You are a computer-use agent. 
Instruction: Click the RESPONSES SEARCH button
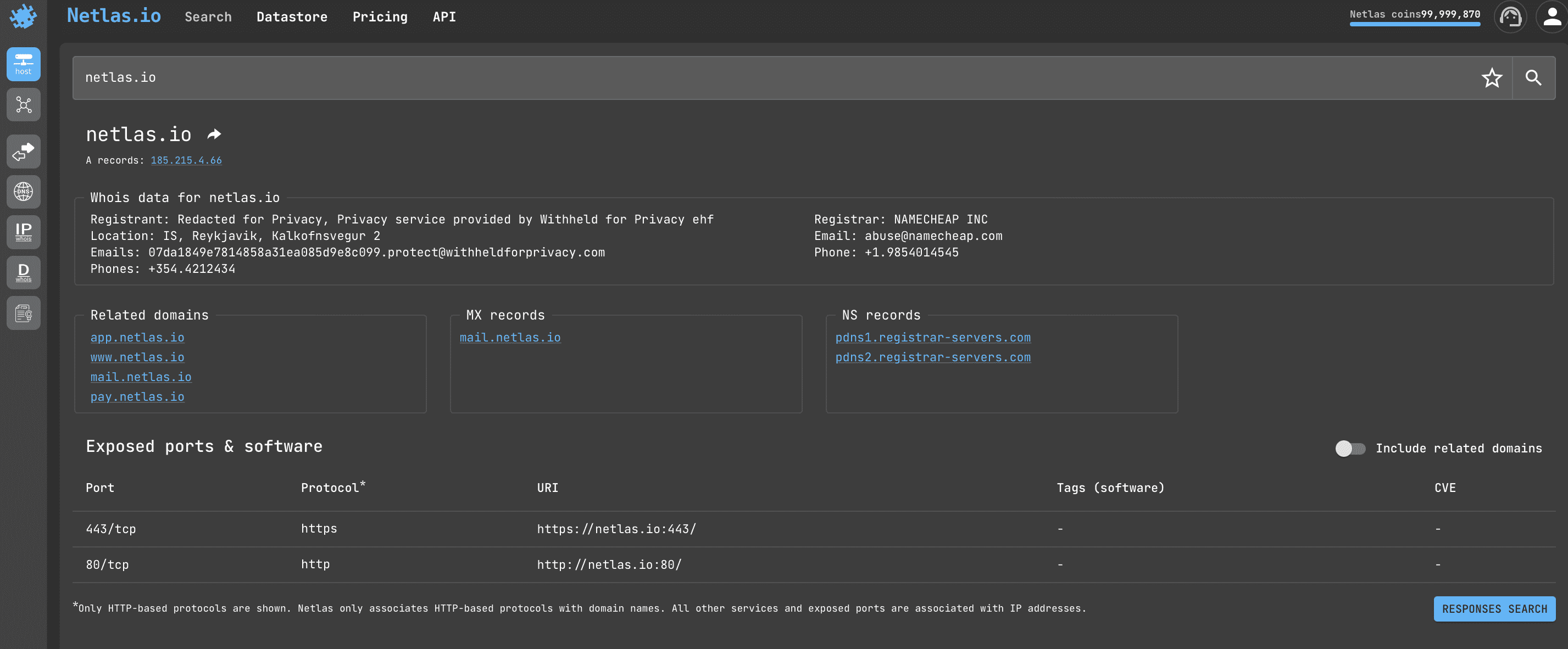[x=1494, y=609]
